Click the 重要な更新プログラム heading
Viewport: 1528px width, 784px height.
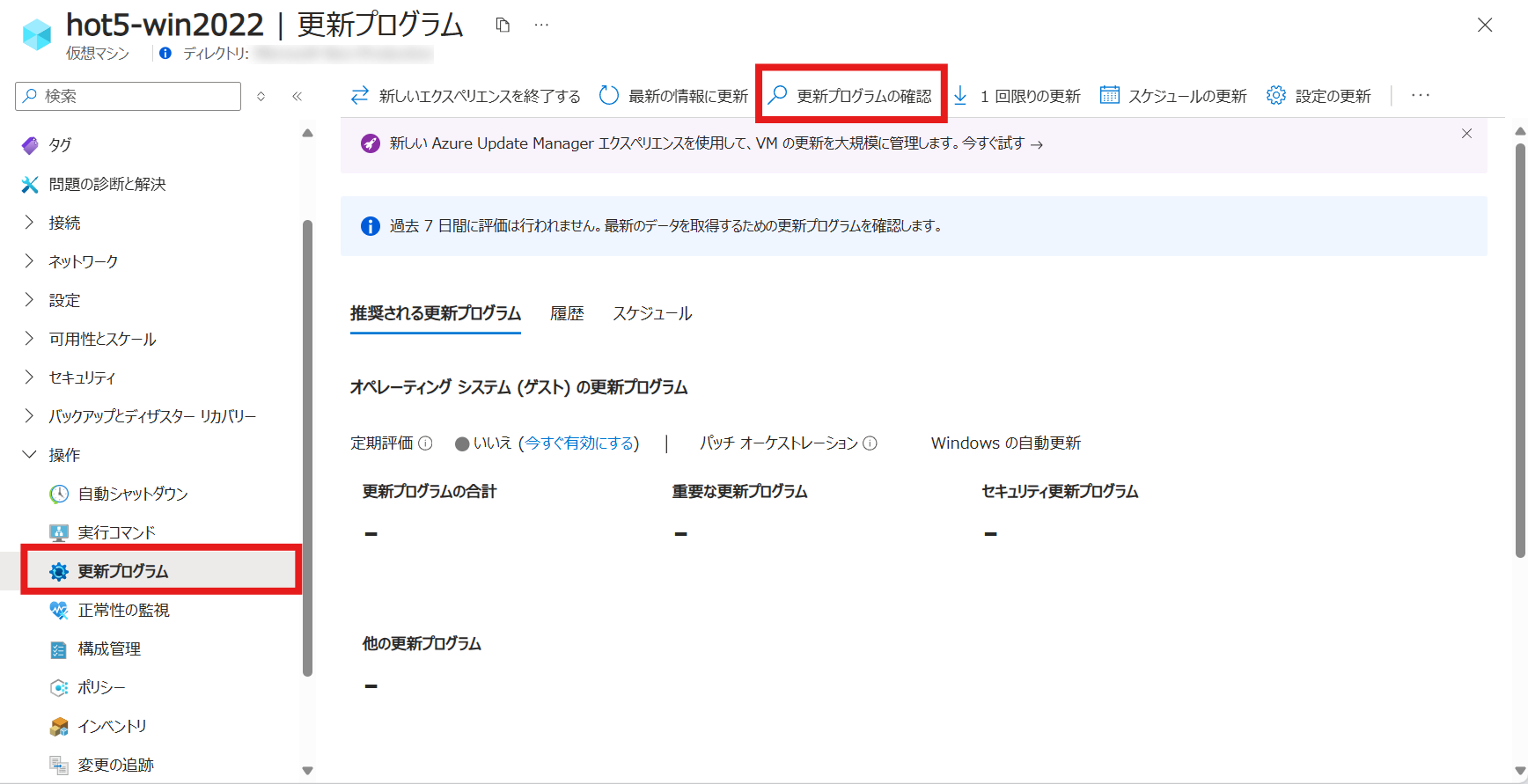pyautogui.click(x=740, y=492)
